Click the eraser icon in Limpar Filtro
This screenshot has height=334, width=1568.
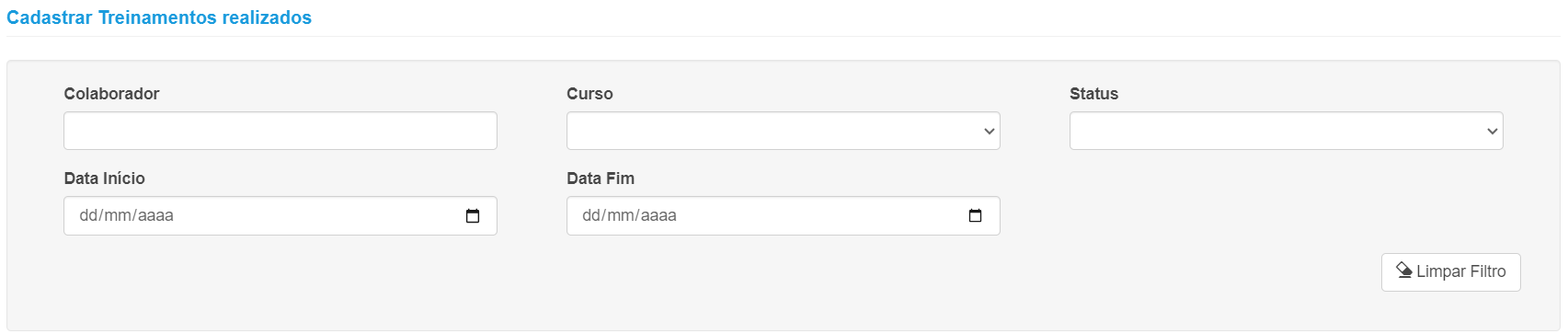click(x=1404, y=271)
